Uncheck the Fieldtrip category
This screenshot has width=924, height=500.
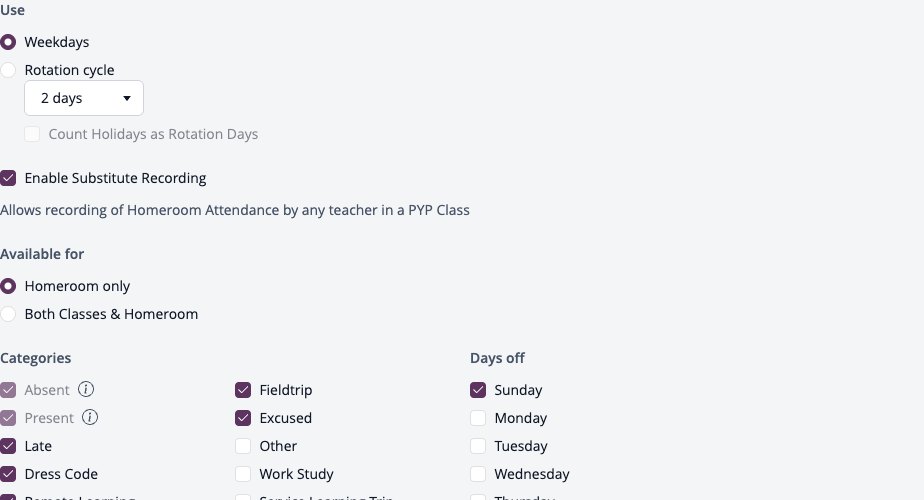coord(243,390)
